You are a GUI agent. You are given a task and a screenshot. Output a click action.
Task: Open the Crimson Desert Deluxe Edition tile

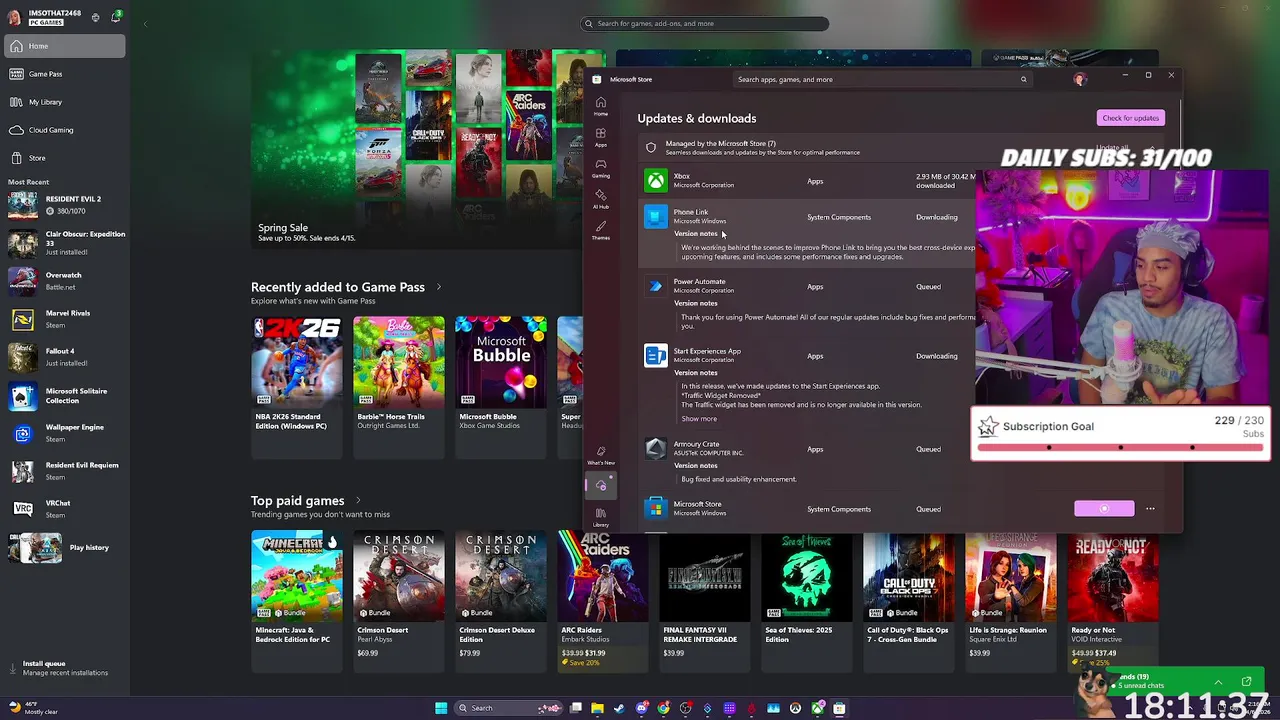click(x=500, y=602)
